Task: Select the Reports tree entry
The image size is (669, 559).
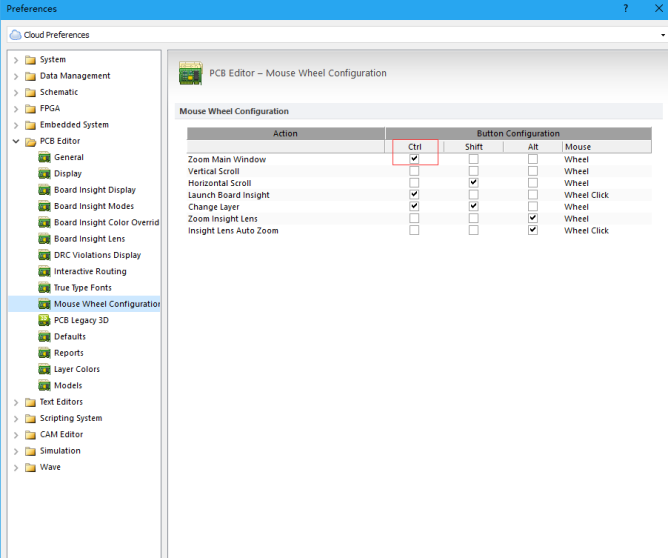Action: 69,353
